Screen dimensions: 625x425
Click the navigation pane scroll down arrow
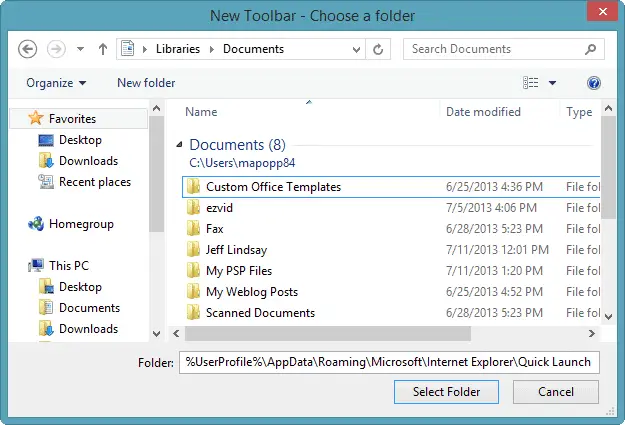click(157, 334)
